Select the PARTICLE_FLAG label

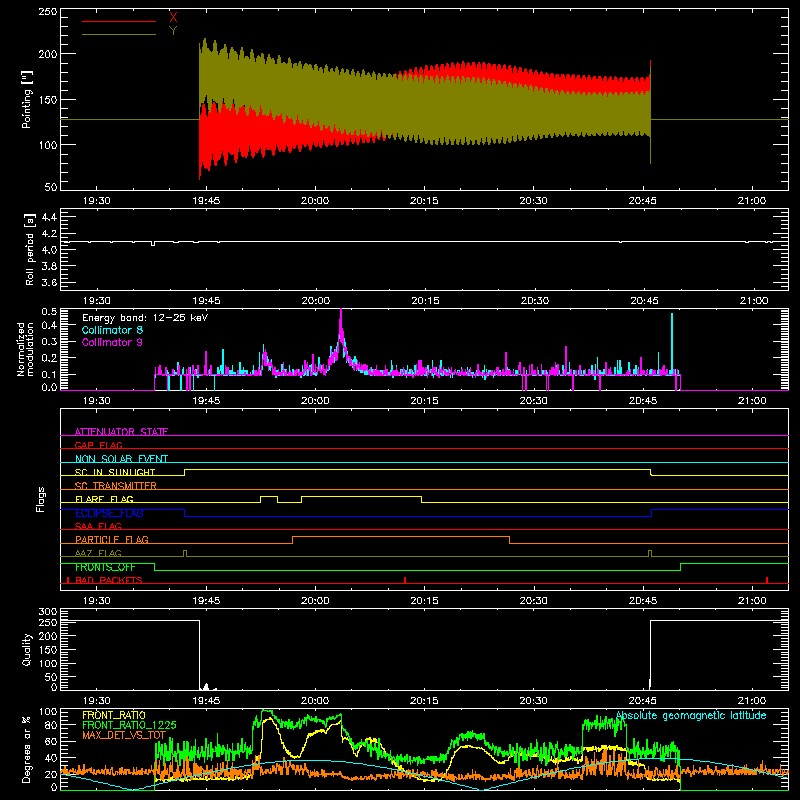112,539
